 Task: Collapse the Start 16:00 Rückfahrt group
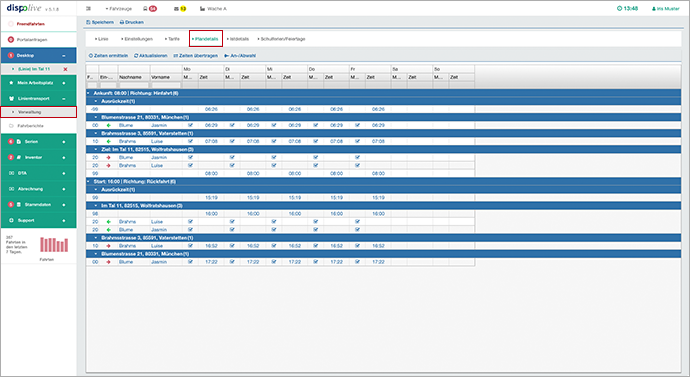tap(88, 182)
